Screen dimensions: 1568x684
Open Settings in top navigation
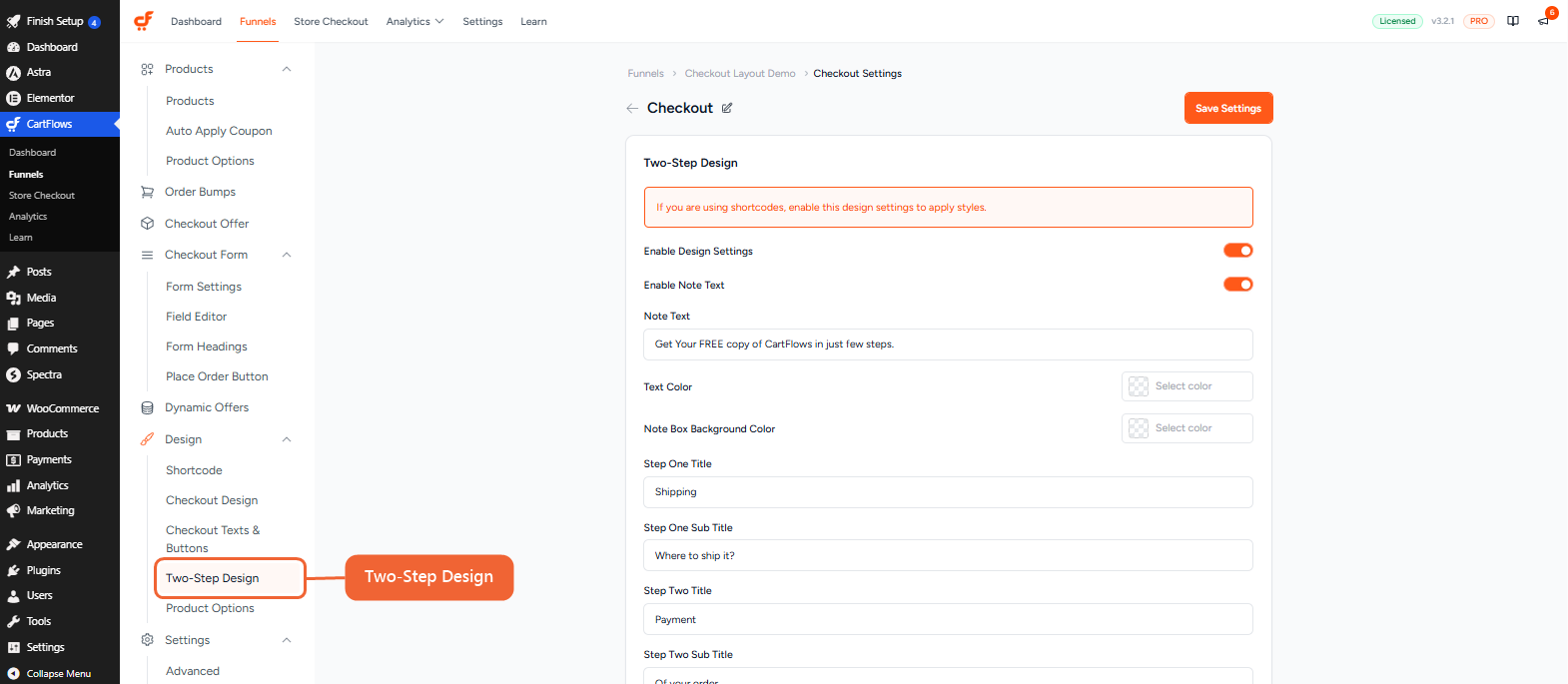click(x=482, y=21)
